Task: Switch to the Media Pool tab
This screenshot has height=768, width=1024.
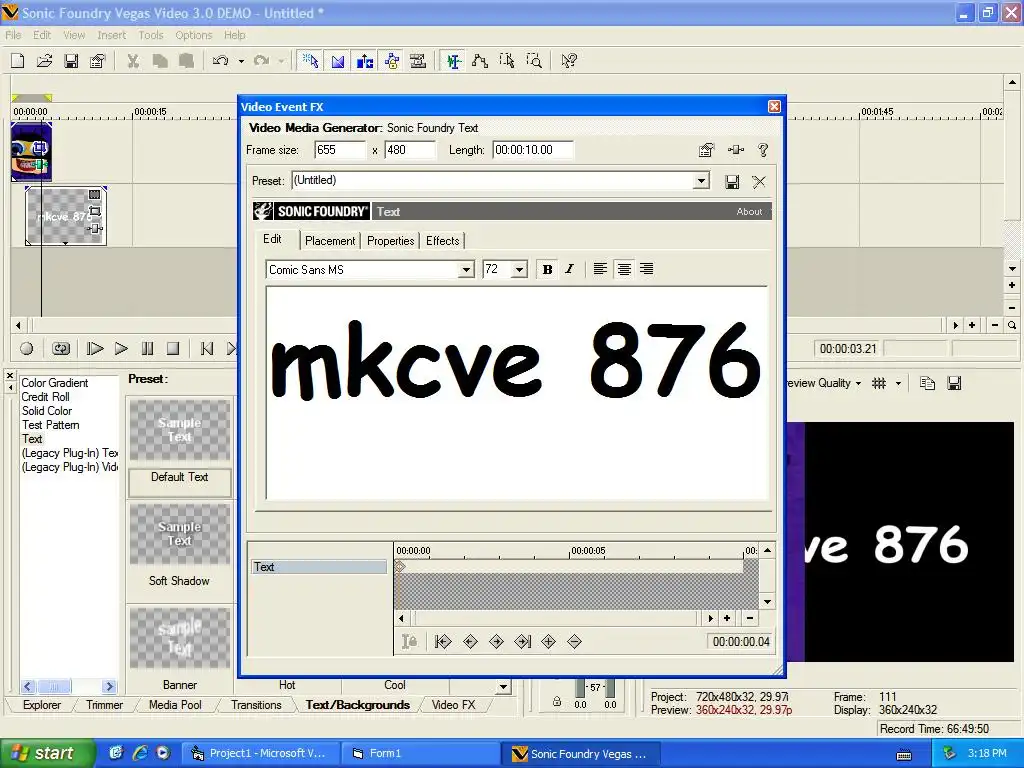Action: point(175,705)
